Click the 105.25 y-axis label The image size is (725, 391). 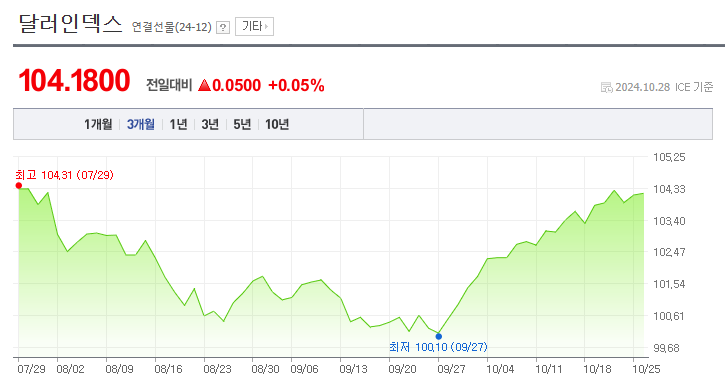pyautogui.click(x=669, y=157)
